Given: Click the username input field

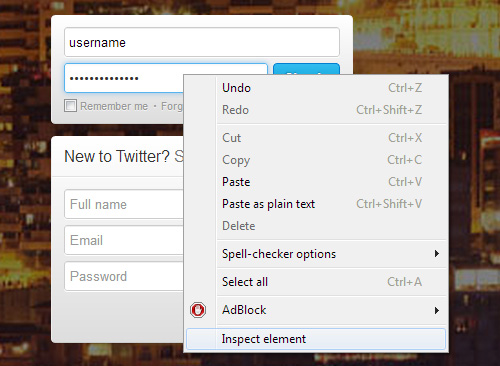Looking at the screenshot, I should 202,42.
